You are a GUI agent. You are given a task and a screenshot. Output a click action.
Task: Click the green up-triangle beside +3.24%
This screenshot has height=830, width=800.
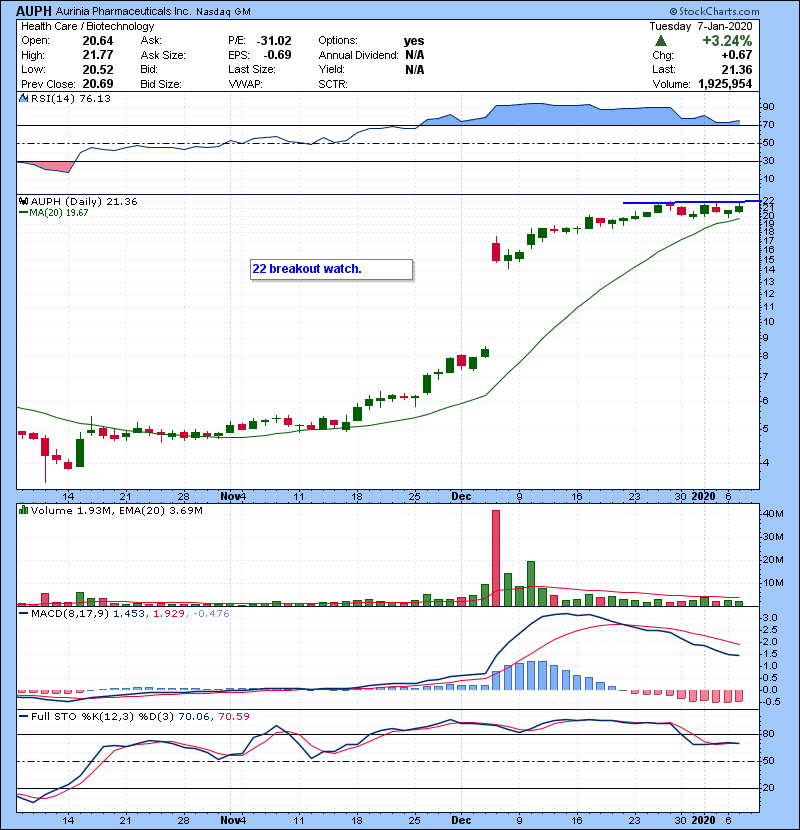(x=661, y=41)
